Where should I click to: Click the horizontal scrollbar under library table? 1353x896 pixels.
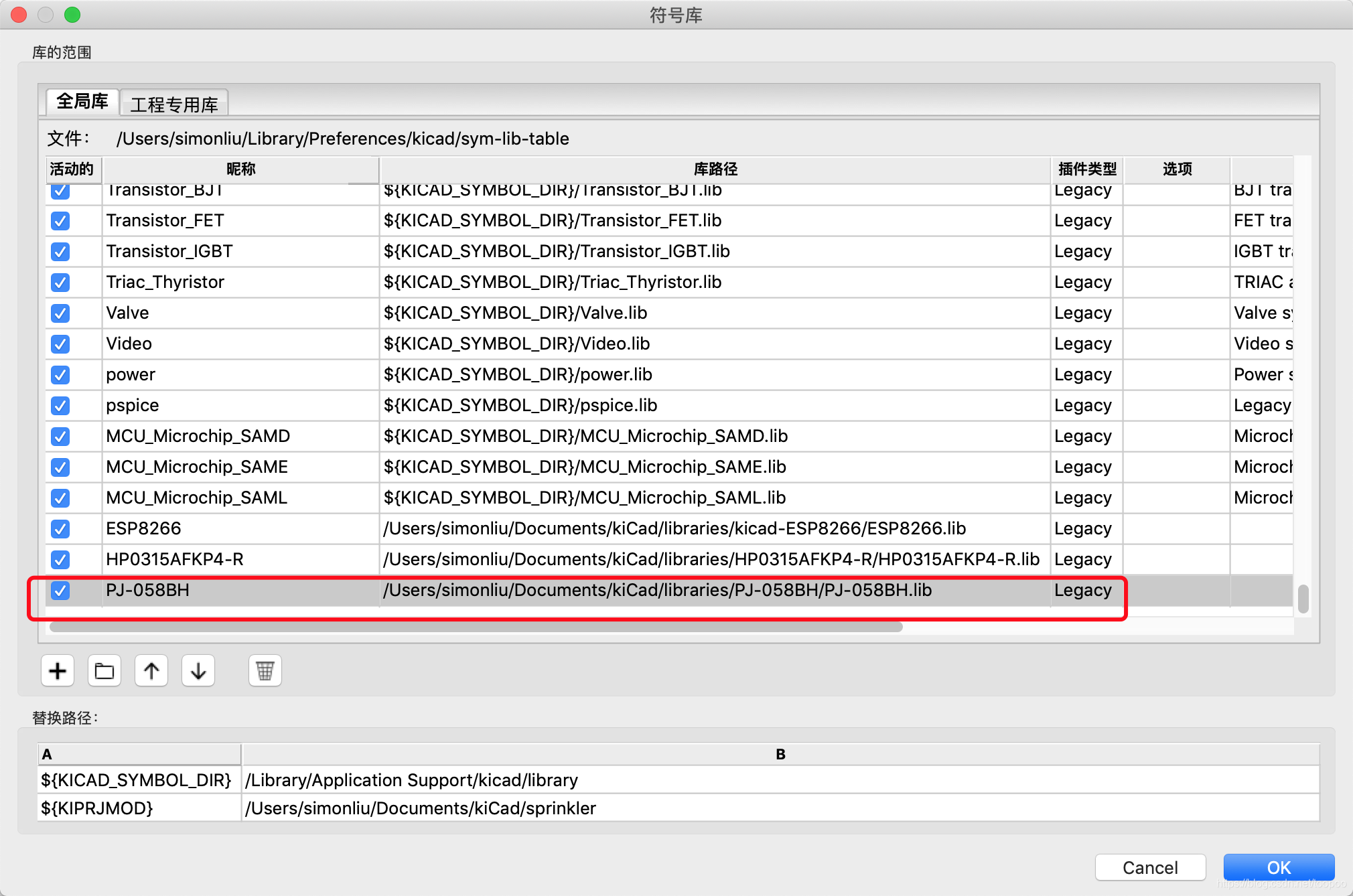476,627
